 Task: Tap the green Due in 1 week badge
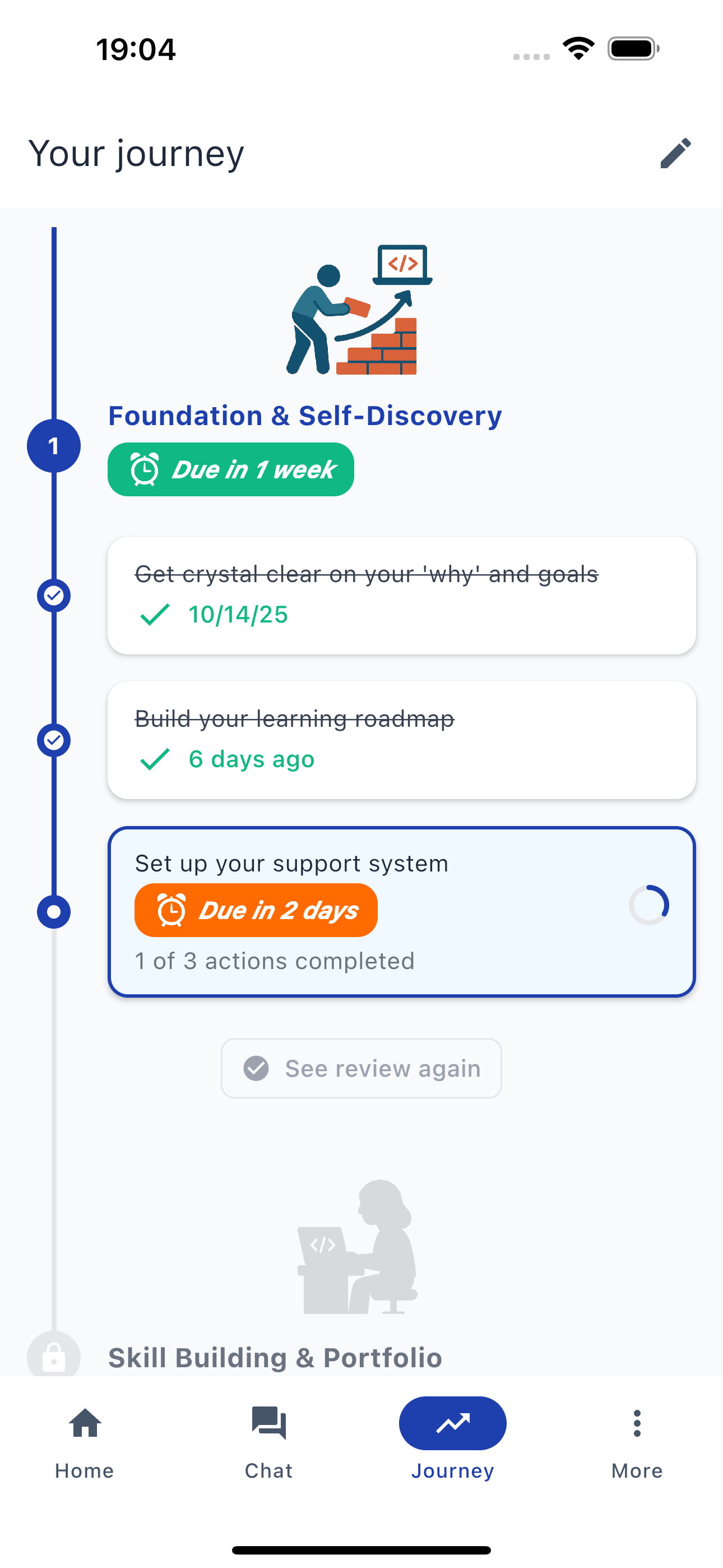231,469
